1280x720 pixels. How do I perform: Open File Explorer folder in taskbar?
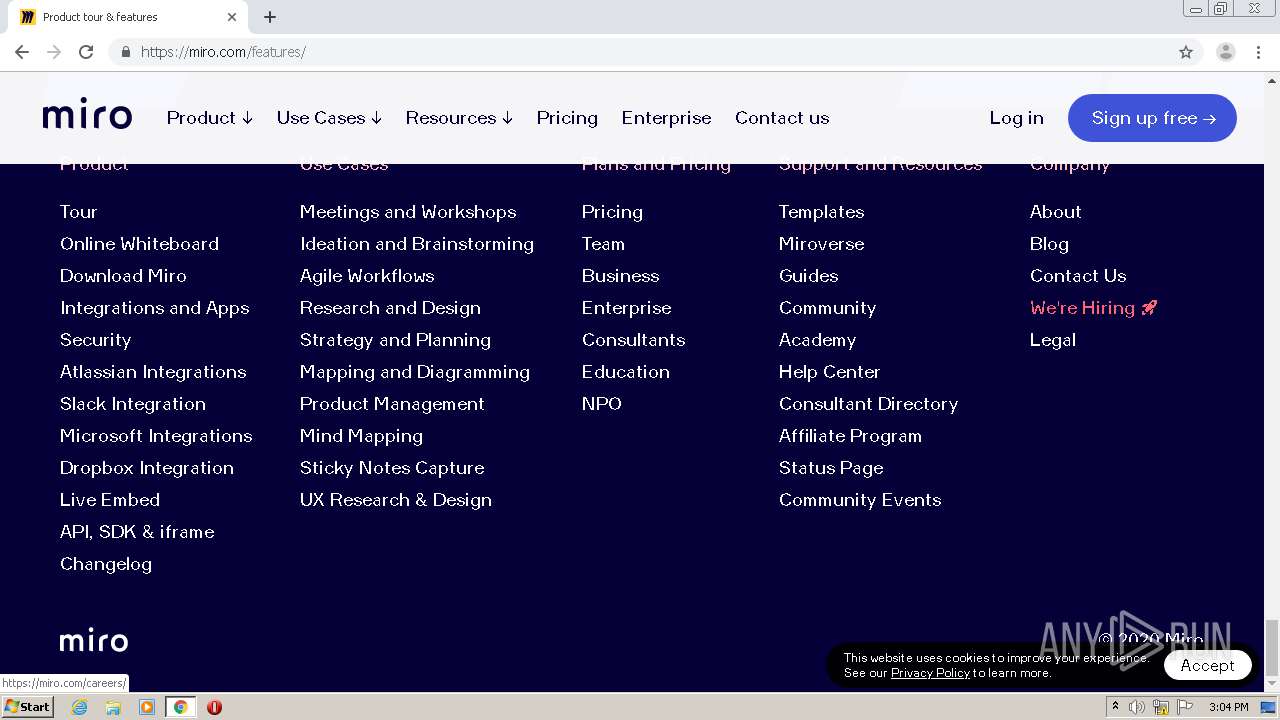click(x=113, y=707)
